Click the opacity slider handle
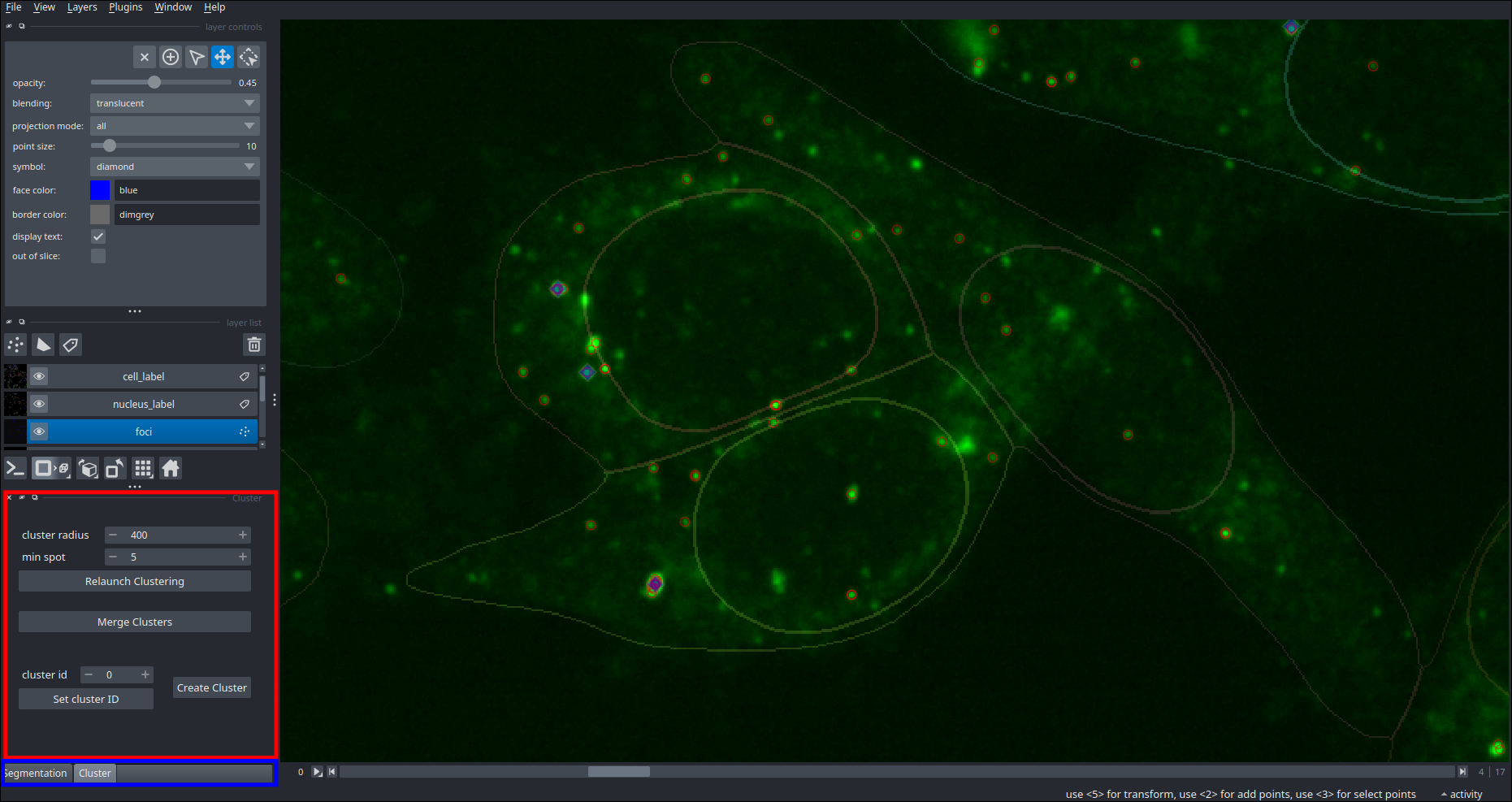This screenshot has height=802, width=1512. click(154, 82)
